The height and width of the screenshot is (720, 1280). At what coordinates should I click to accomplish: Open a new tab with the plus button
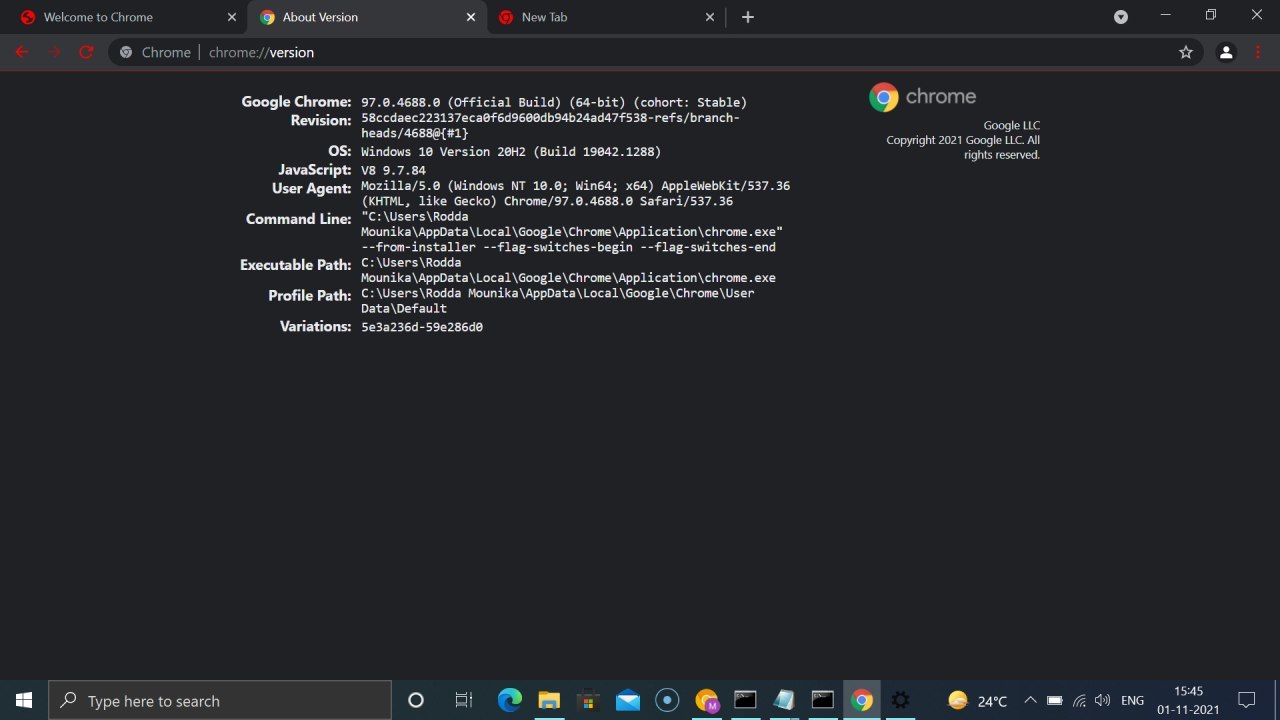pyautogui.click(x=748, y=17)
